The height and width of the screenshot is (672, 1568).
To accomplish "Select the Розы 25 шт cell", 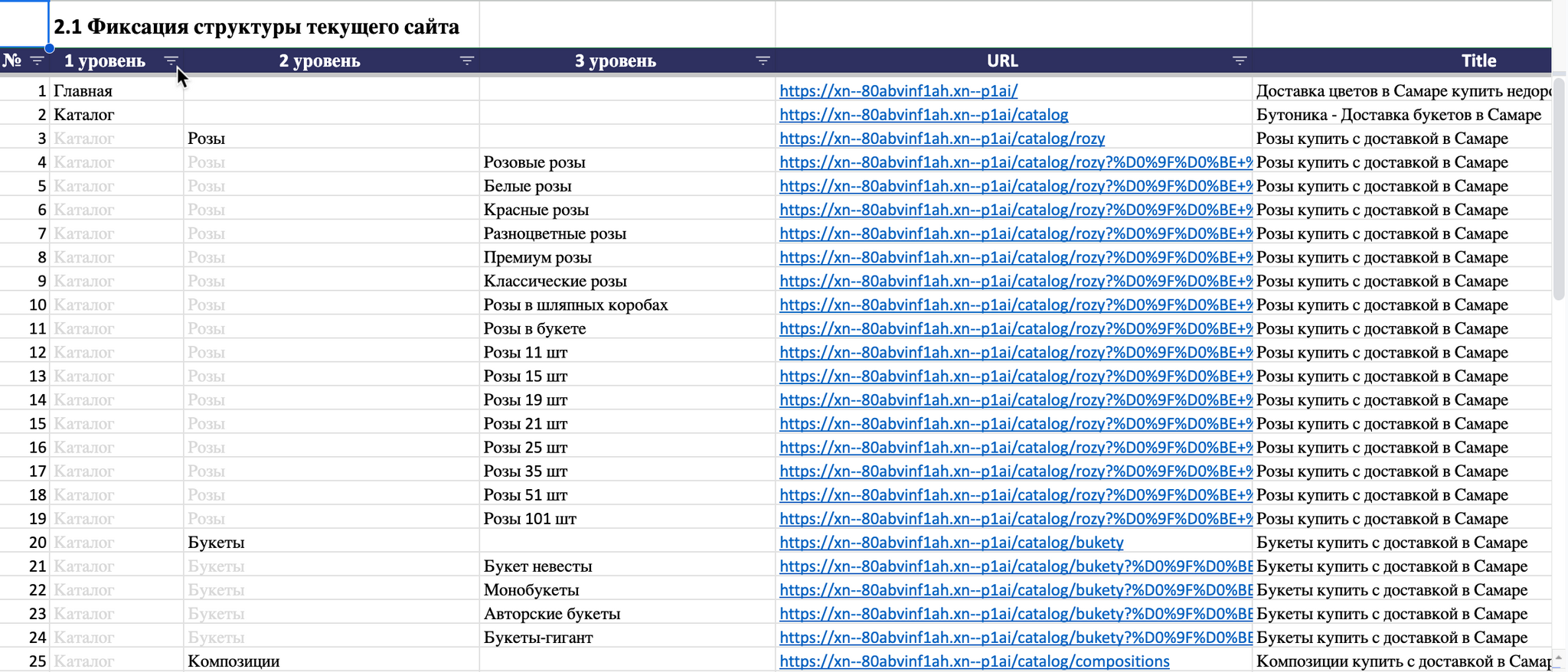I will (628, 448).
